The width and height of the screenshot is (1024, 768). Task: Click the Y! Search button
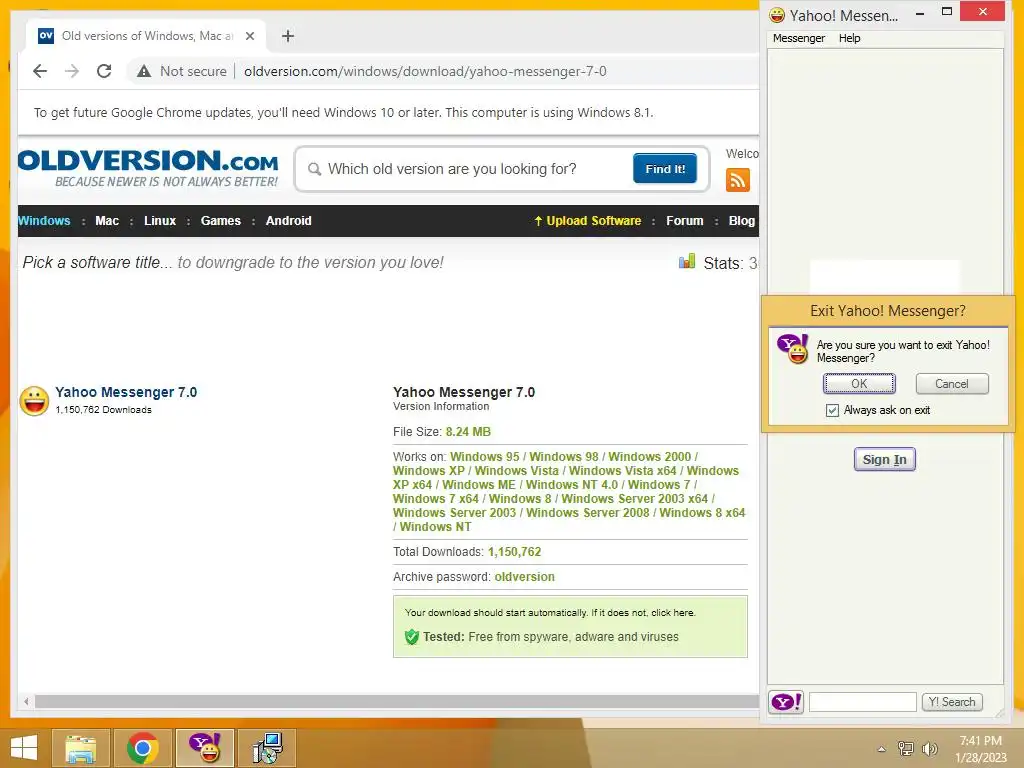pos(952,702)
